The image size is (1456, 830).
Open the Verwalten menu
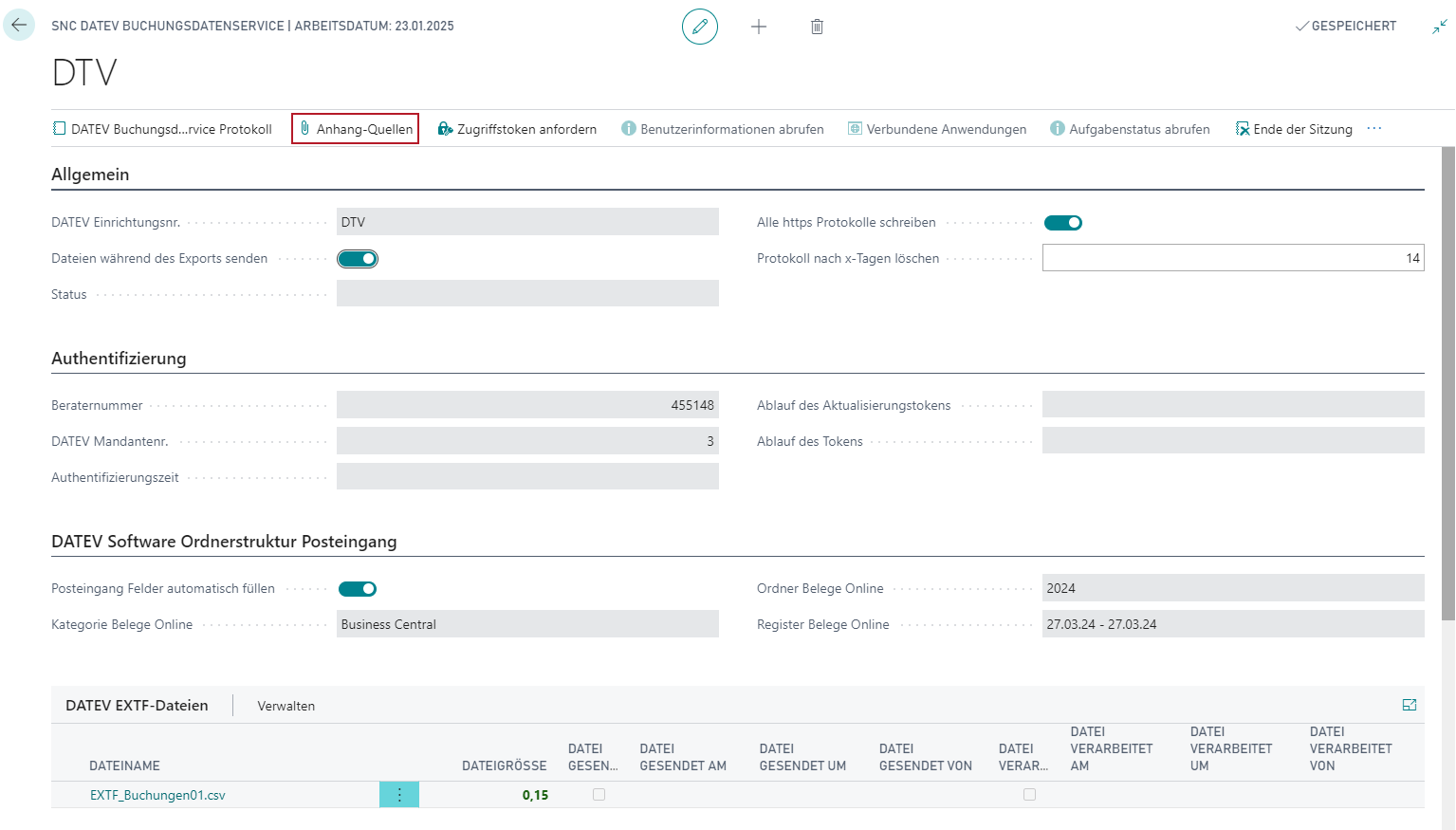[x=286, y=706]
